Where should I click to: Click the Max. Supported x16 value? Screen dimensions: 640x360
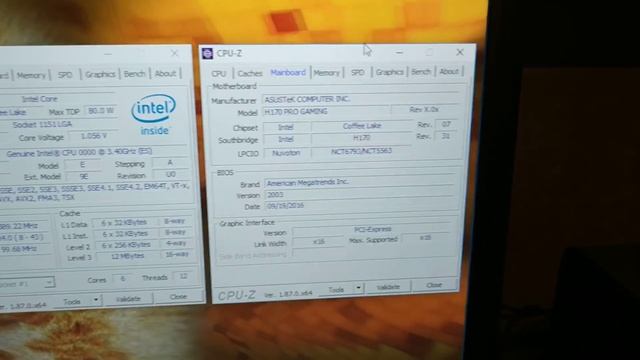pyautogui.click(x=425, y=238)
